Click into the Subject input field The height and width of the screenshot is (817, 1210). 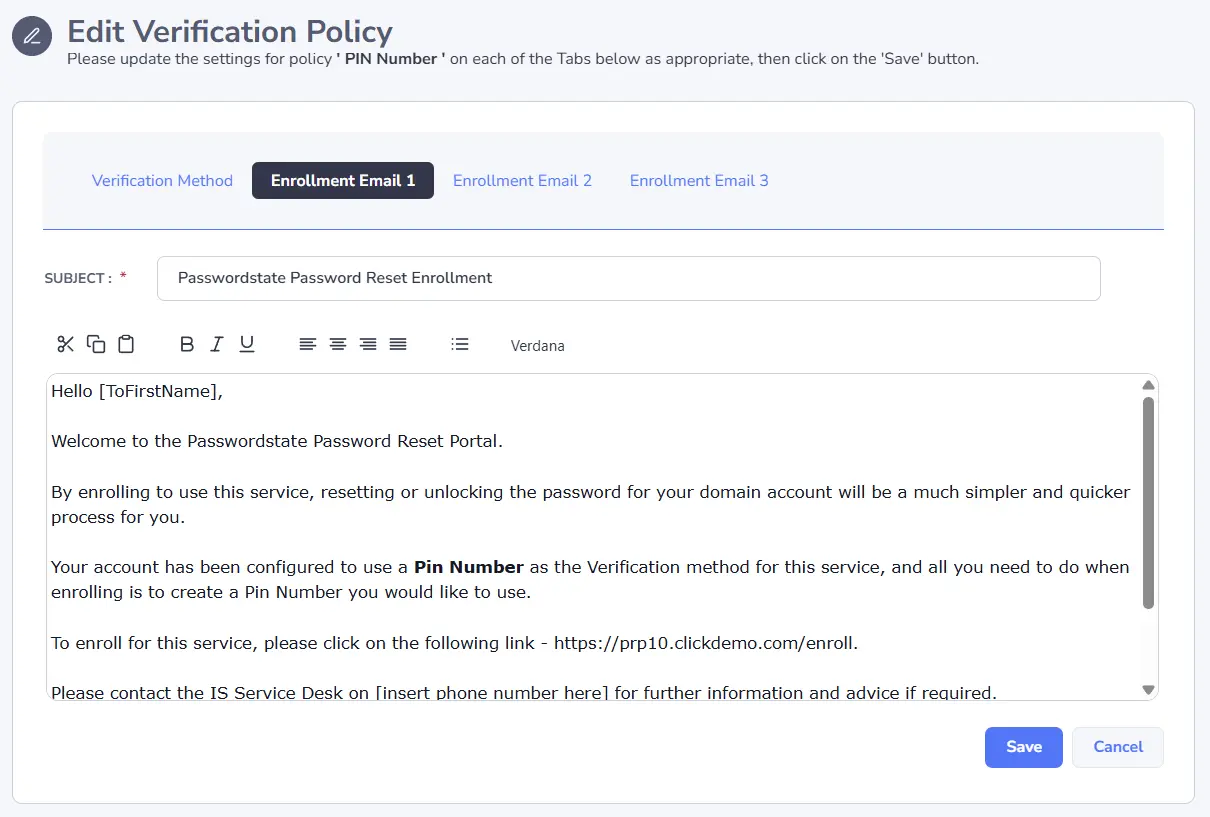click(629, 278)
